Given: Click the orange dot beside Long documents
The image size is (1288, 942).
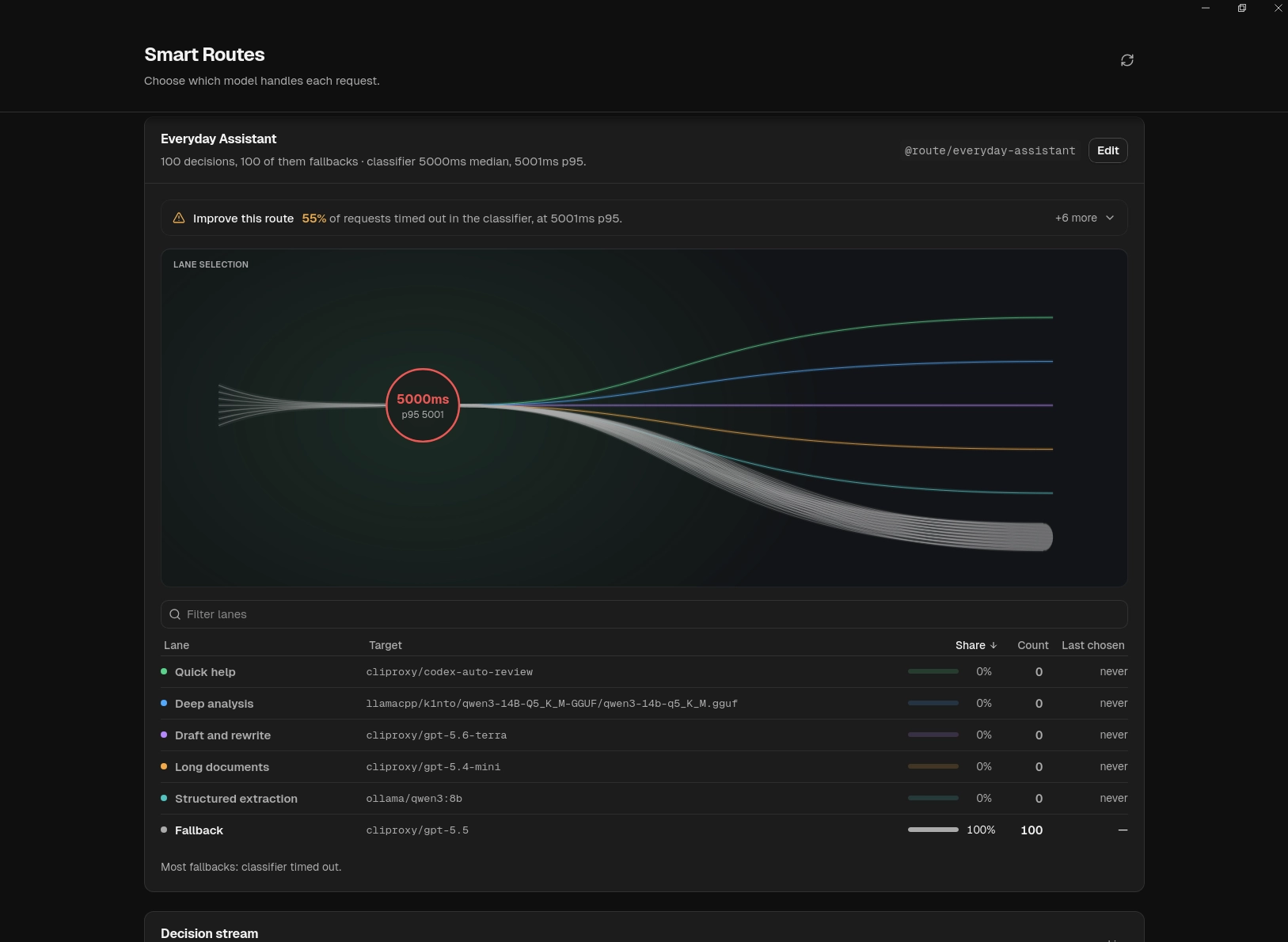Looking at the screenshot, I should click(164, 766).
